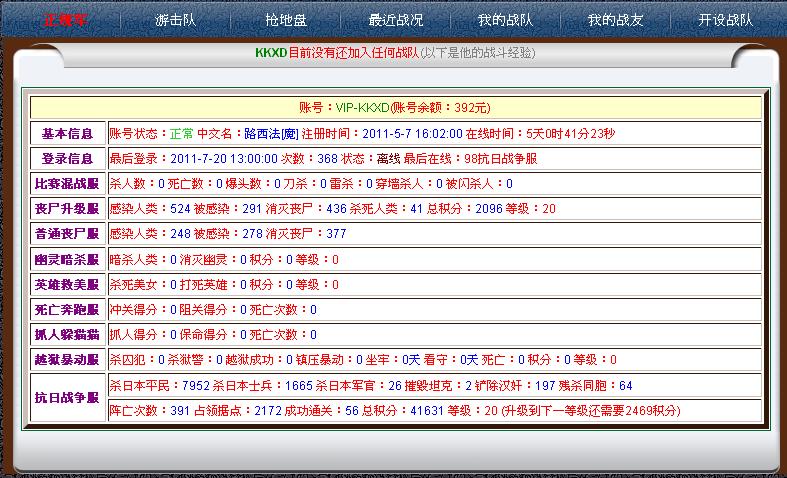Click 杀日本士兵 value 1665
787x478 pixels.
coord(299,386)
